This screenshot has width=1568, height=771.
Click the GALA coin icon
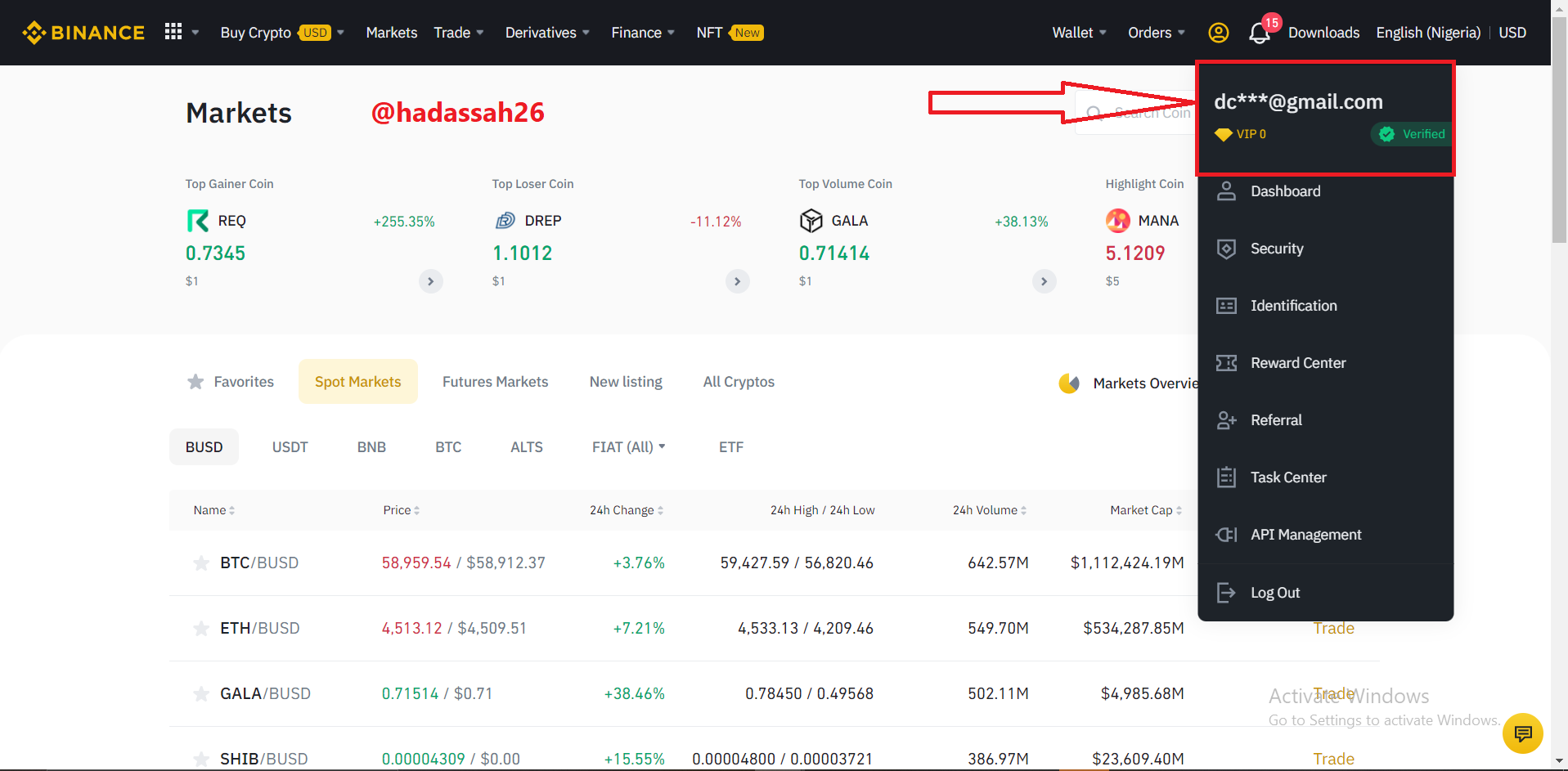coord(811,221)
